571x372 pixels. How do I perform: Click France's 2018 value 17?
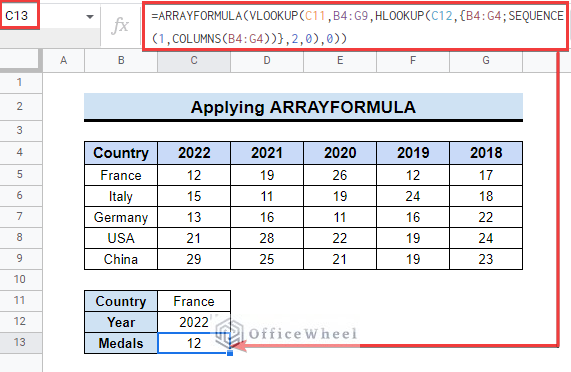(486, 175)
